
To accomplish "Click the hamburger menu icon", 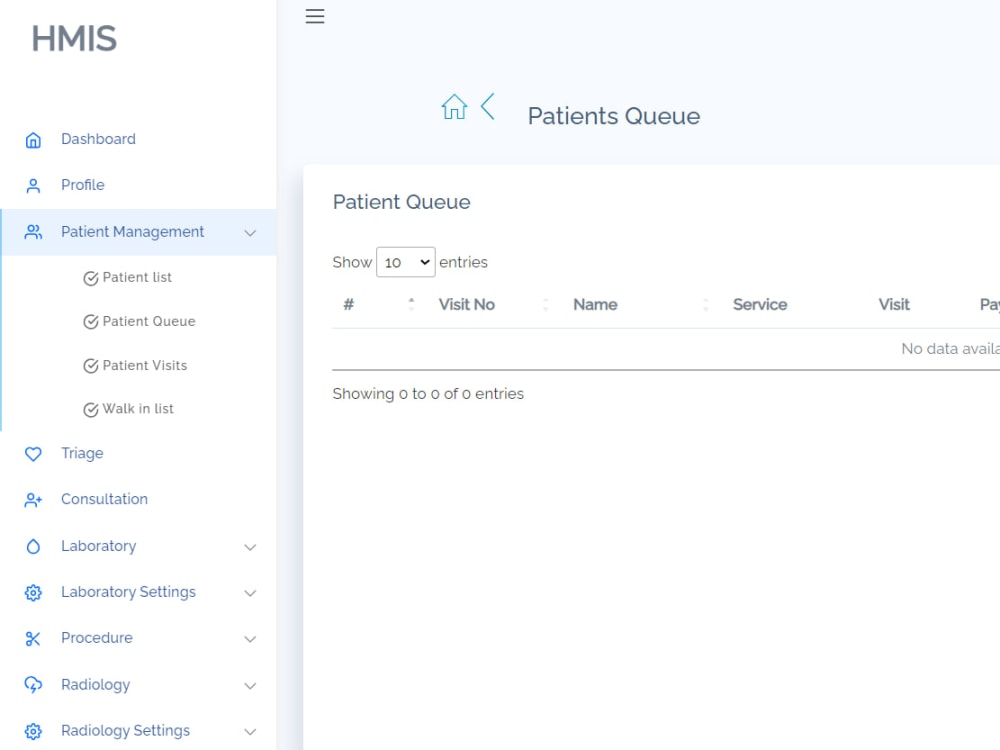I will (x=314, y=16).
